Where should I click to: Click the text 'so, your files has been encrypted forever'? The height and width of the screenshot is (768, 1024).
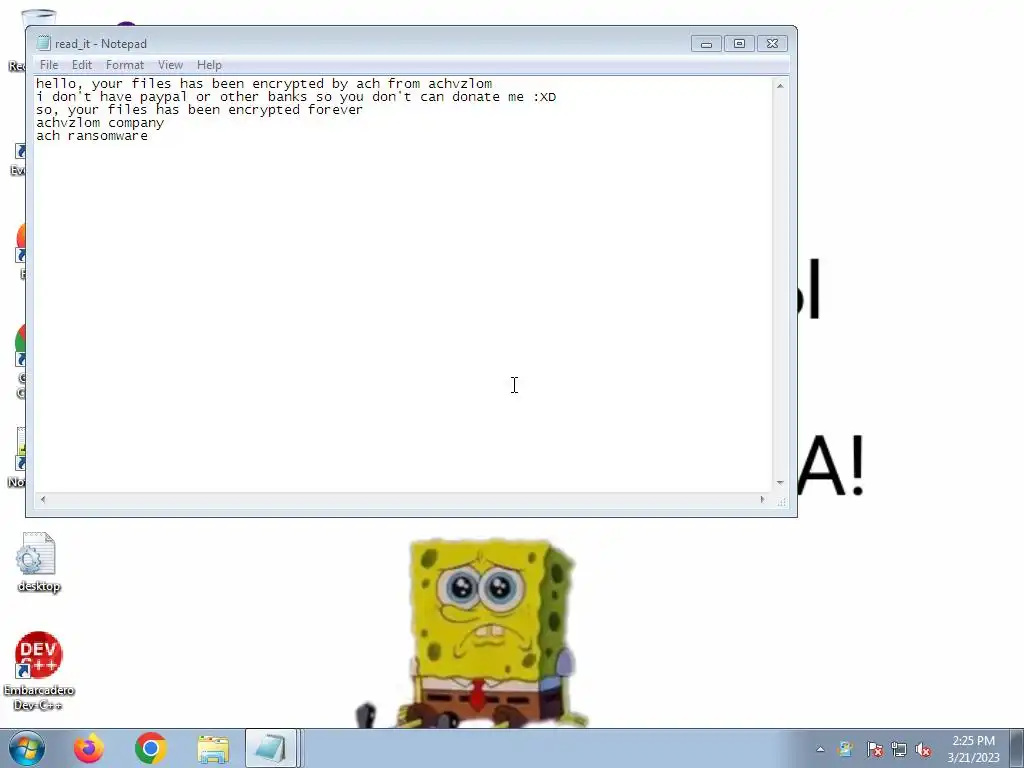tap(199, 110)
